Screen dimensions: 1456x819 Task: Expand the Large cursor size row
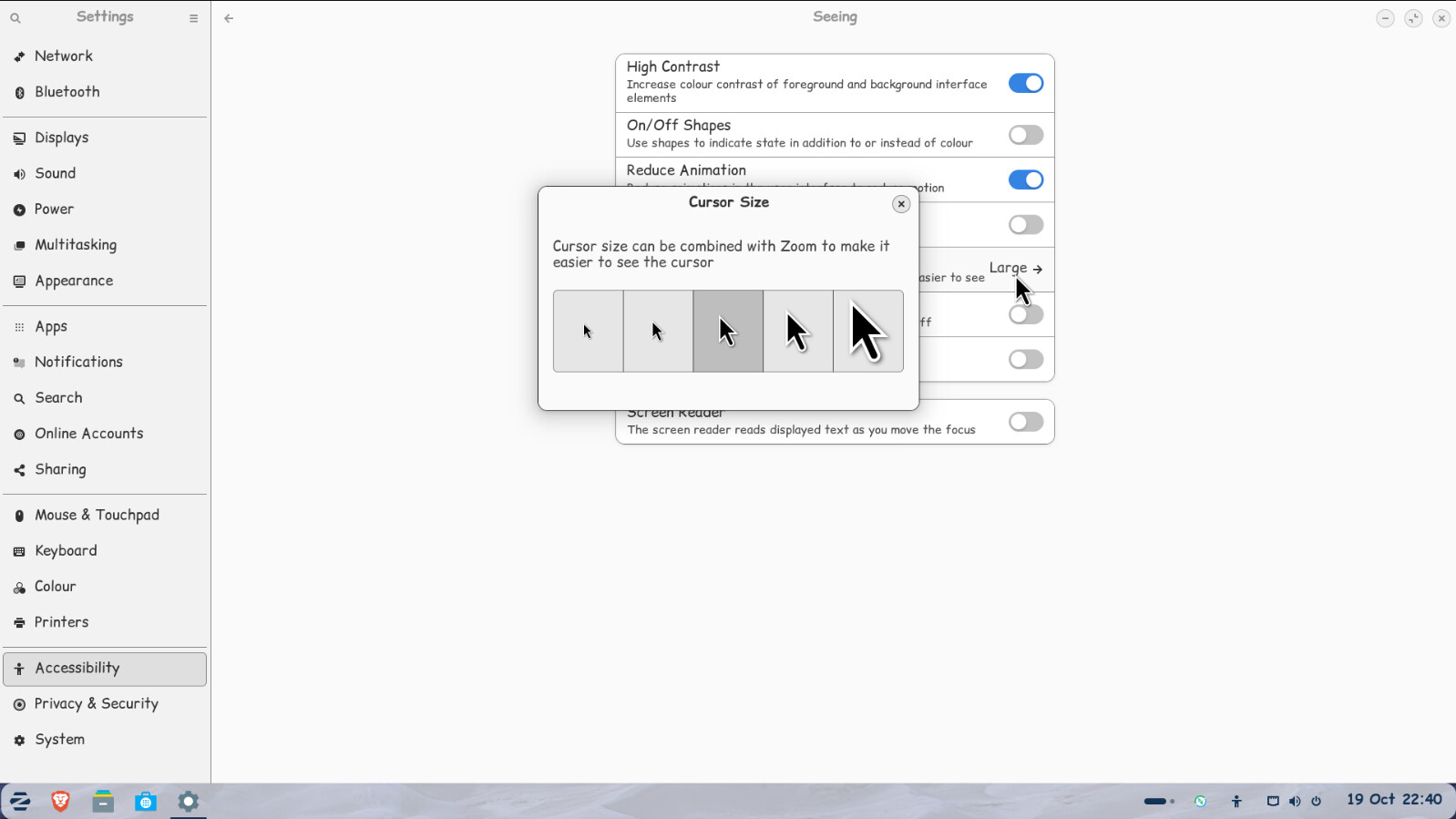(1015, 269)
